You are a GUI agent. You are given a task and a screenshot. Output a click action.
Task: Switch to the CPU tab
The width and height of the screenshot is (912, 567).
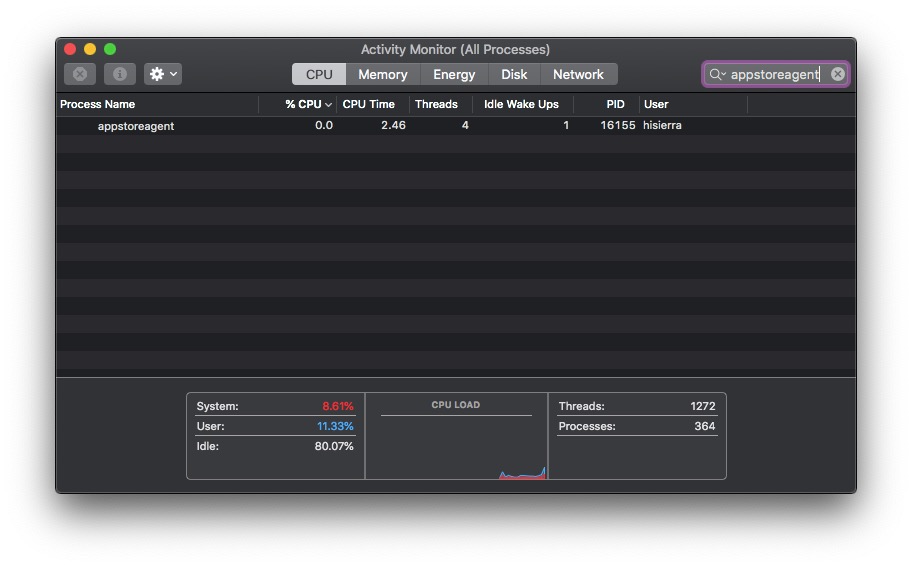coord(319,74)
